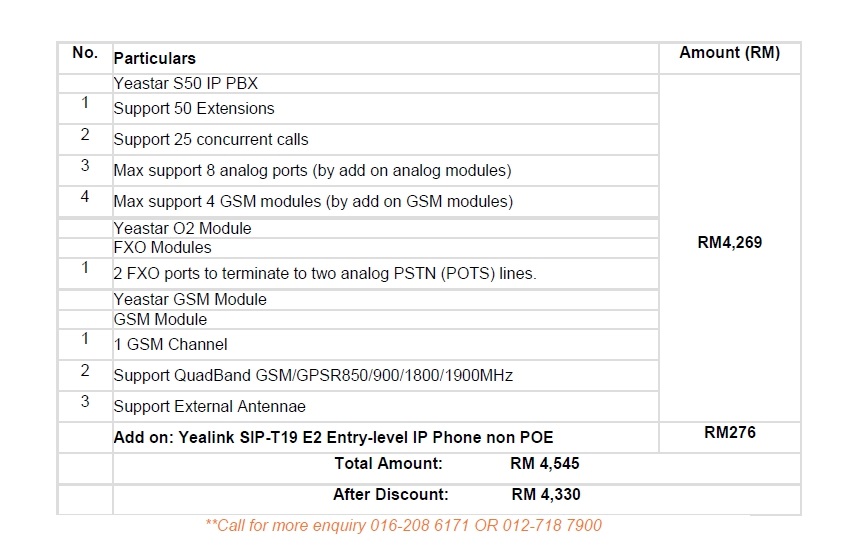
Task: Select the "Yeastar S50 IP PBX" row
Action: 185,83
